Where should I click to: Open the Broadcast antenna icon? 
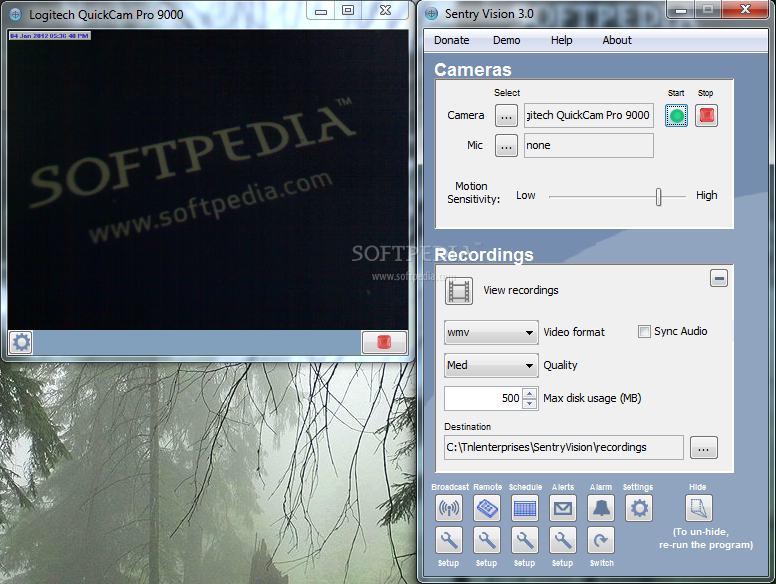(x=449, y=508)
